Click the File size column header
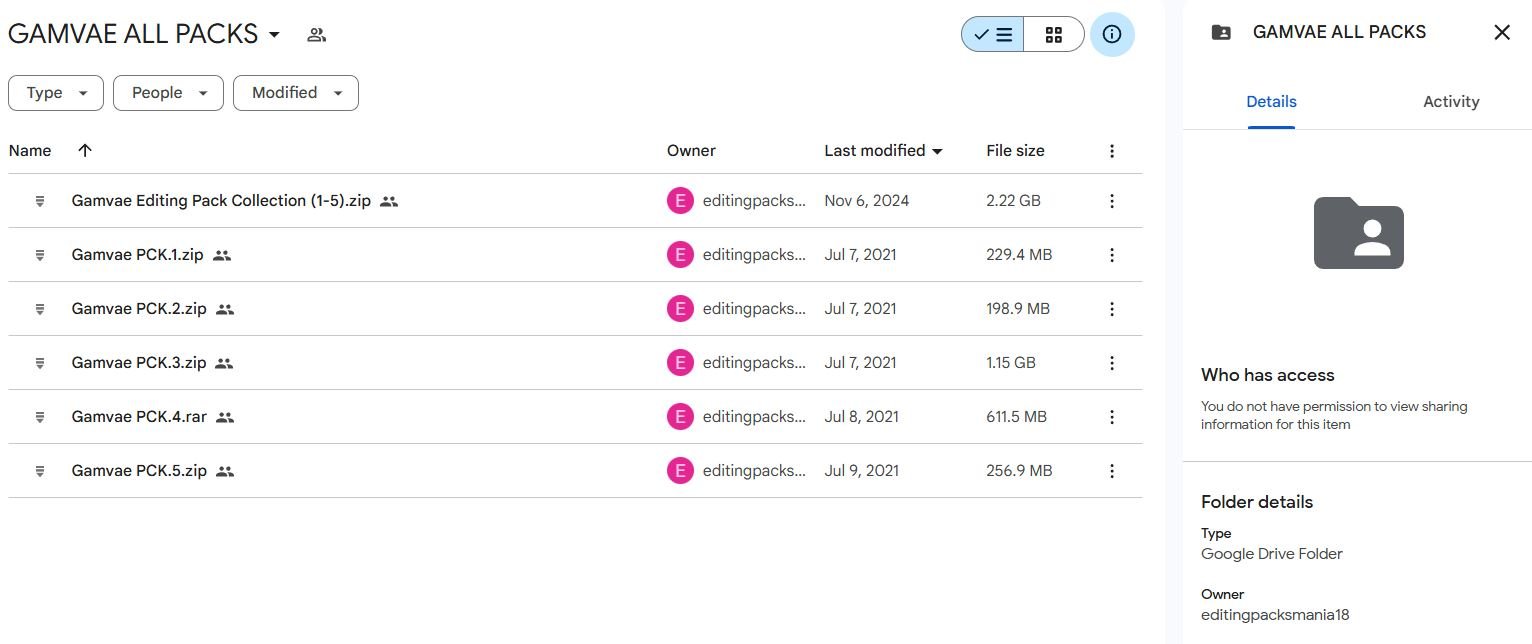 pyautogui.click(x=1015, y=151)
